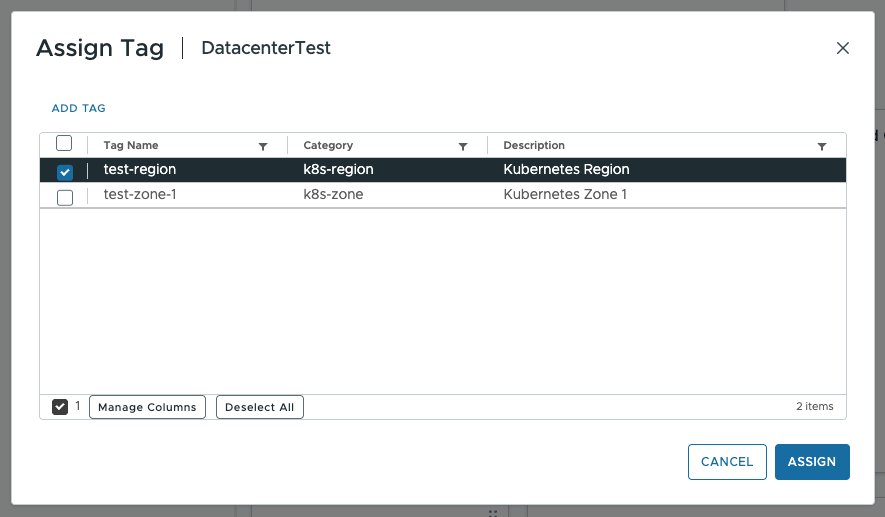Open the Manage Columns menu
This screenshot has width=885, height=517.
pyautogui.click(x=147, y=407)
